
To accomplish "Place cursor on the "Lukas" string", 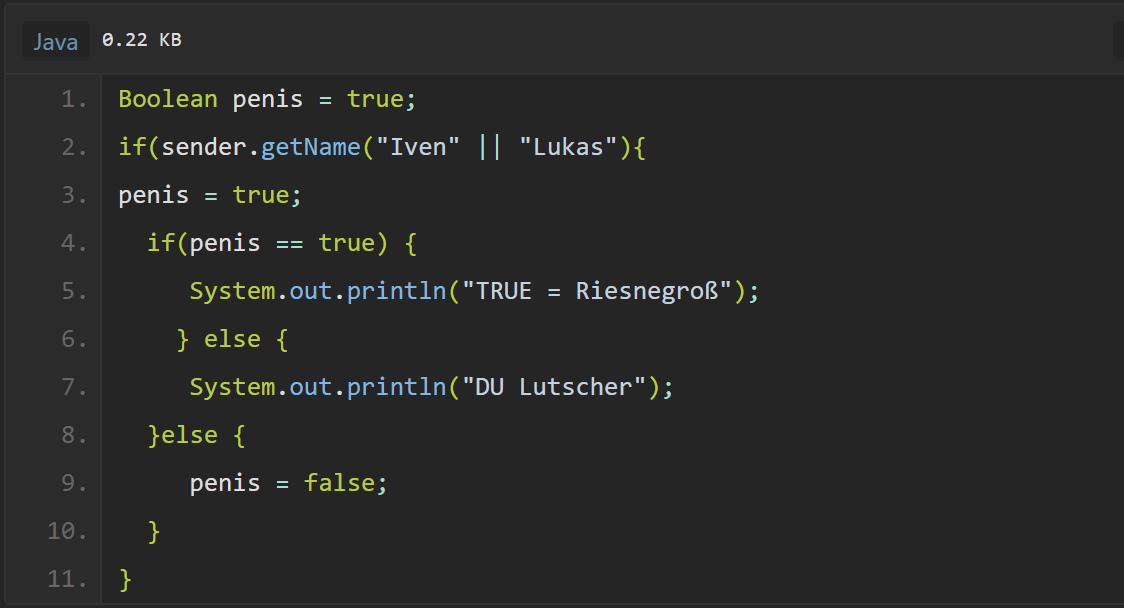I will [x=568, y=147].
